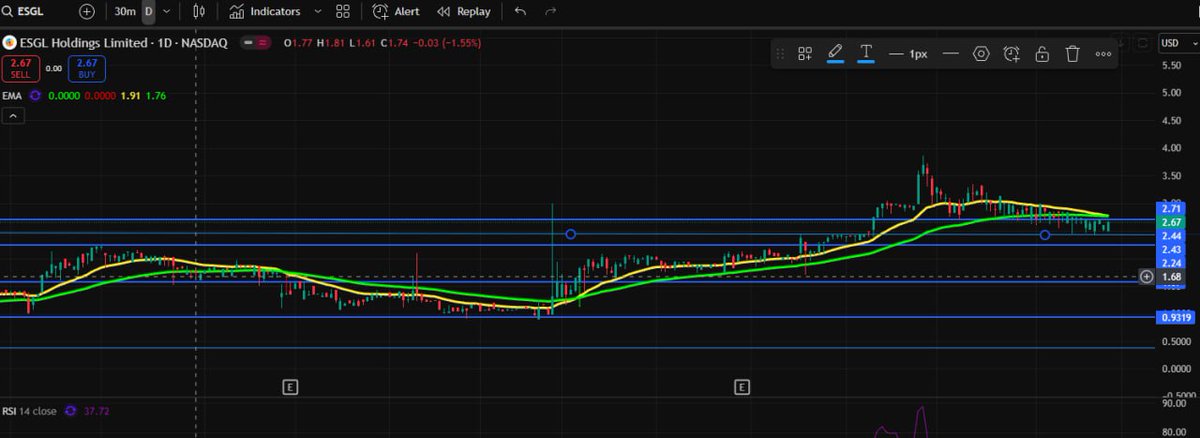Add alert on drawing clock icon
Screen dimensions: 1200x438
pos(1012,54)
